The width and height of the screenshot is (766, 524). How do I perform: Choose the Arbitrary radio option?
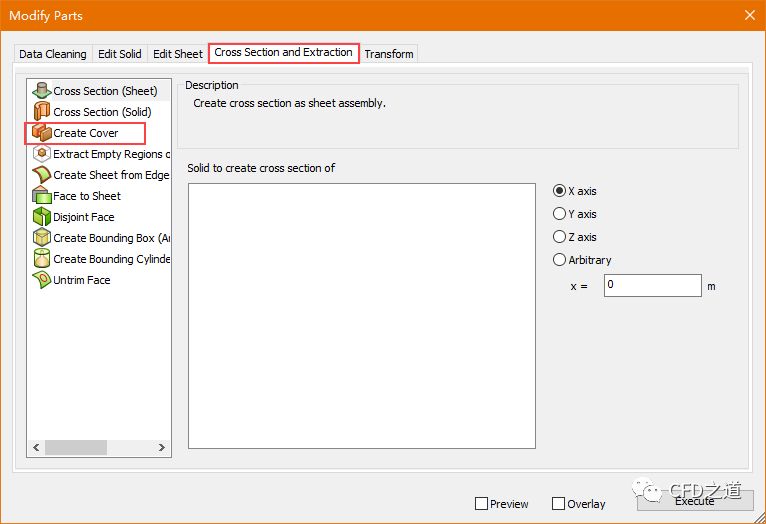[560, 260]
